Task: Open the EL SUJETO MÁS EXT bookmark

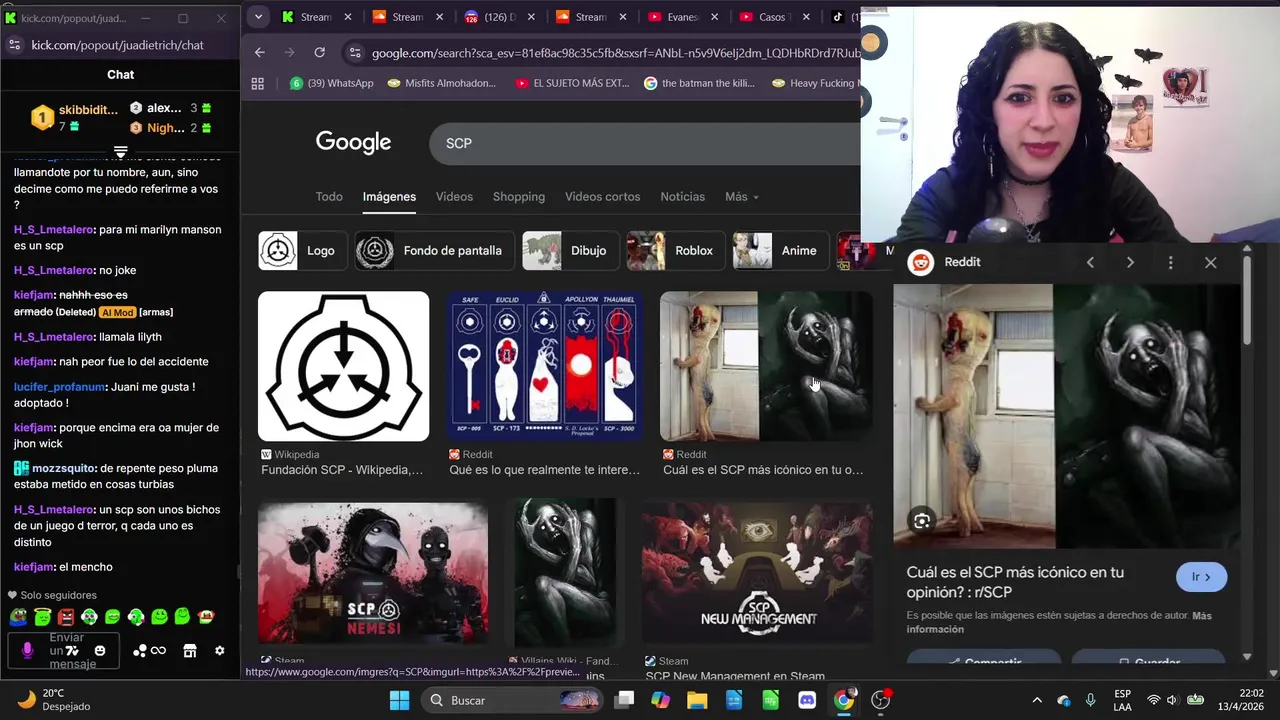Action: (x=572, y=83)
